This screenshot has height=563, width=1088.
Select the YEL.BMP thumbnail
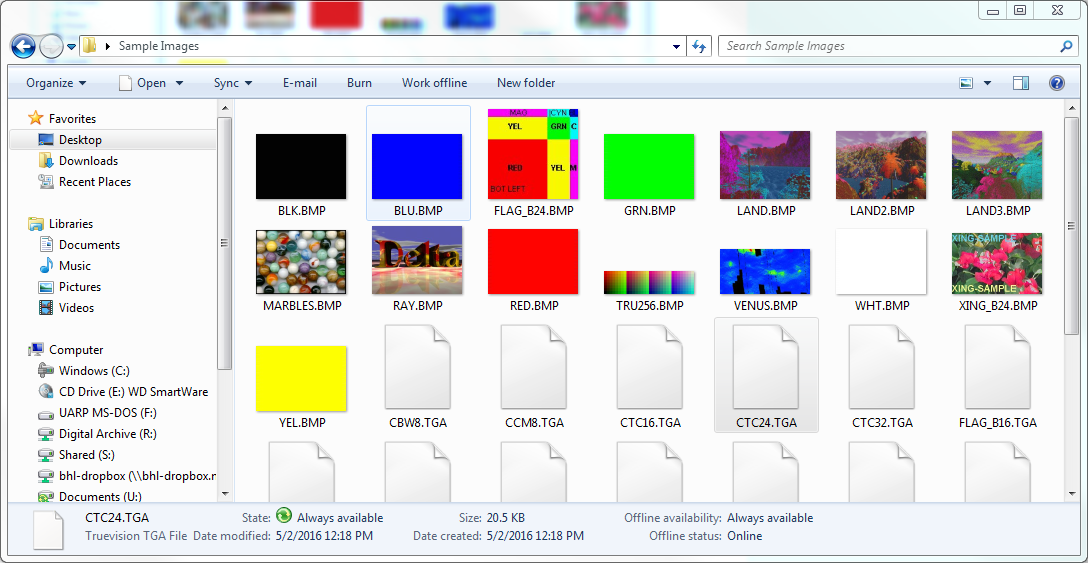point(301,378)
